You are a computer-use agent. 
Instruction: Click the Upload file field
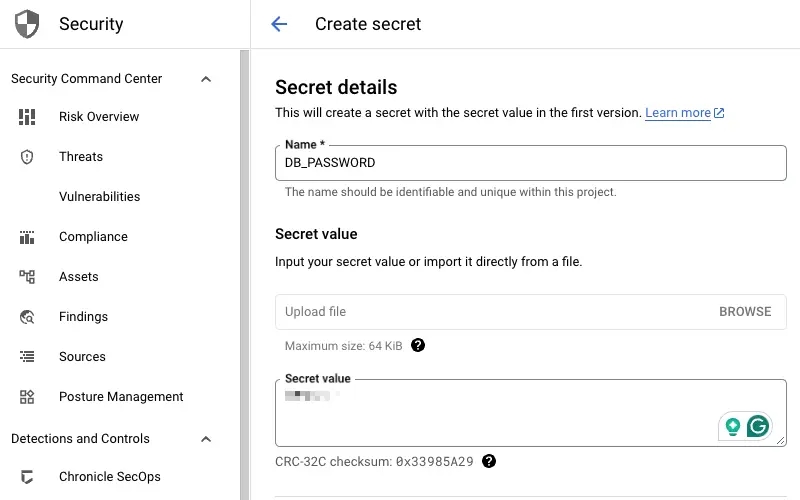click(531, 312)
